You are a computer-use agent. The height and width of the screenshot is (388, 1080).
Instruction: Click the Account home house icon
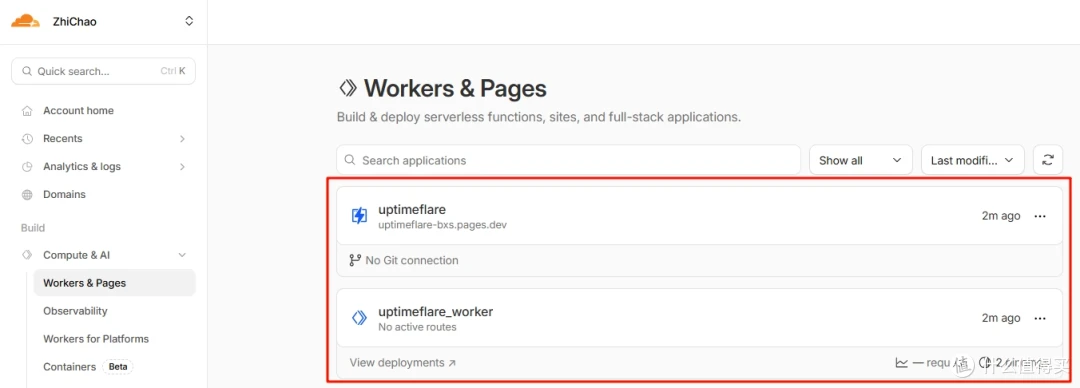[x=27, y=111]
